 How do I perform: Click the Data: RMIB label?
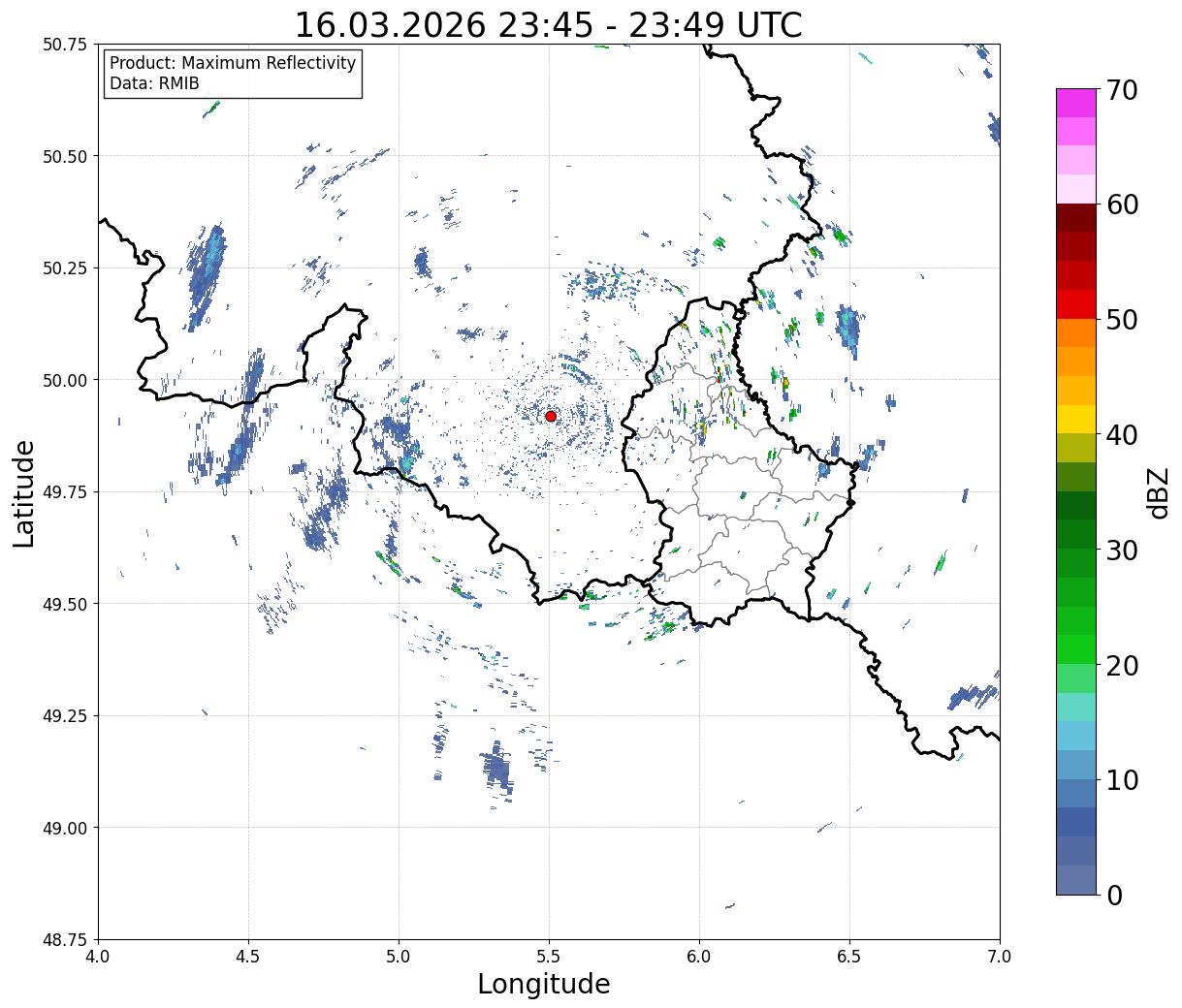click(154, 83)
